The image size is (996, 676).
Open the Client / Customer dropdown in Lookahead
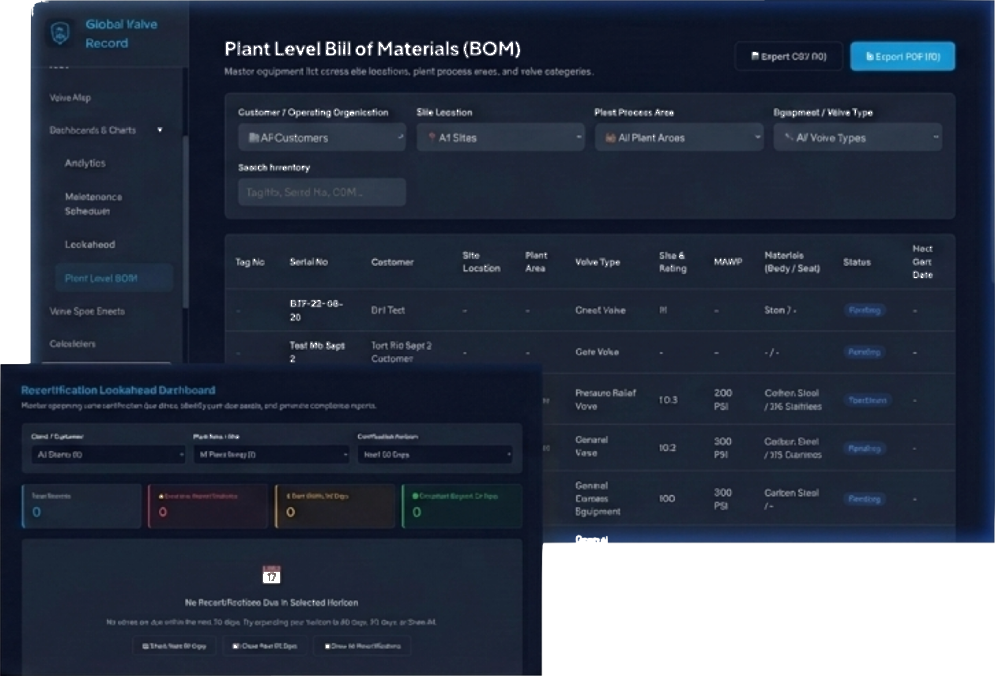pos(108,454)
